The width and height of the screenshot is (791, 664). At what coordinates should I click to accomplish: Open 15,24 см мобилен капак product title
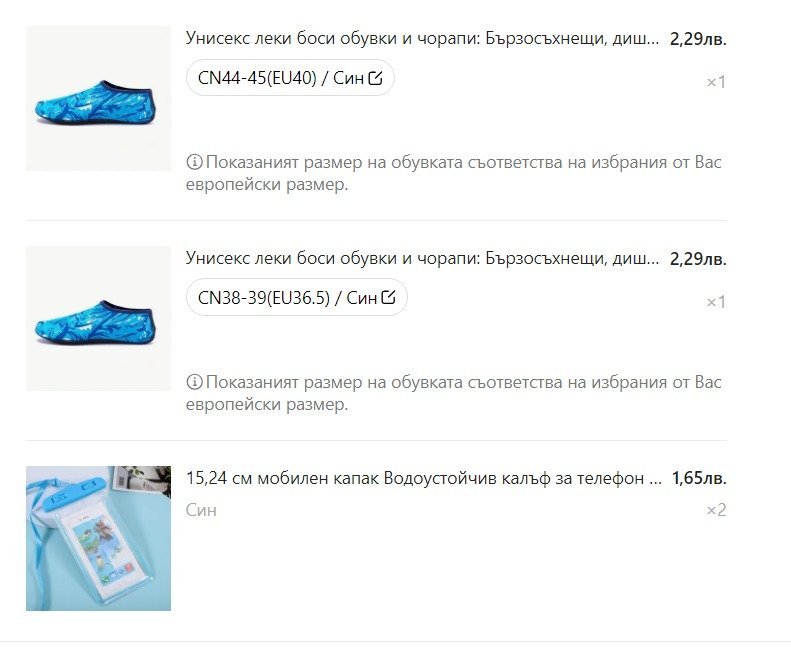424,478
